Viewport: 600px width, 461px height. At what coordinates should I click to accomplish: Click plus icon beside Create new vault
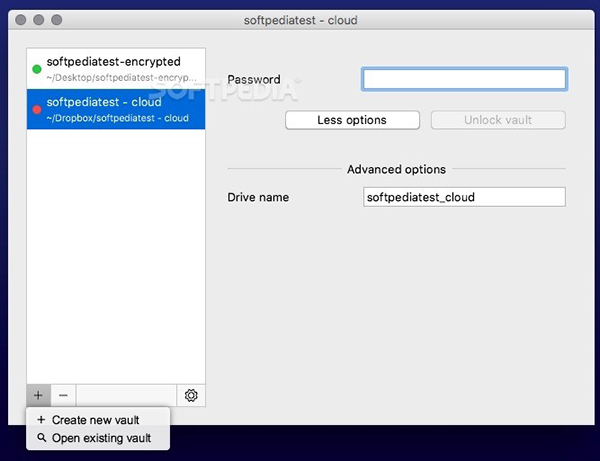[x=41, y=420]
